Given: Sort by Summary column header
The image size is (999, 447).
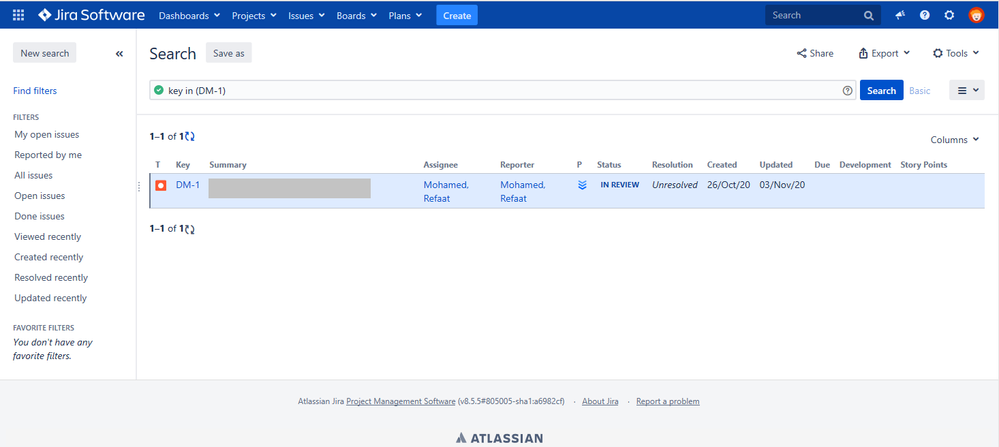Looking at the screenshot, I should [x=227, y=165].
